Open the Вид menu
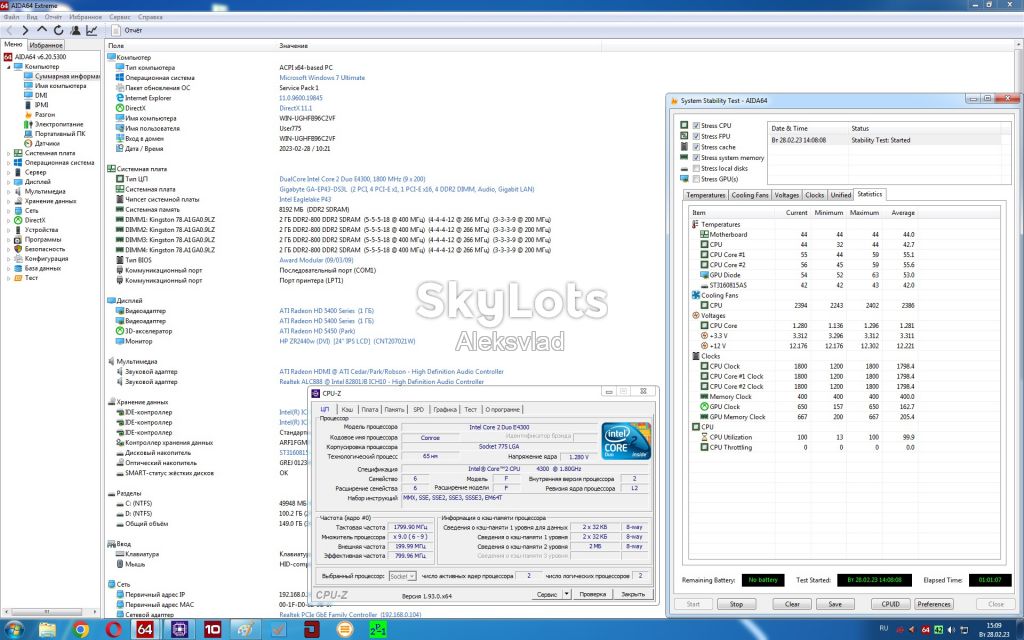Screen dimensions: 1024x640 tap(31, 17)
